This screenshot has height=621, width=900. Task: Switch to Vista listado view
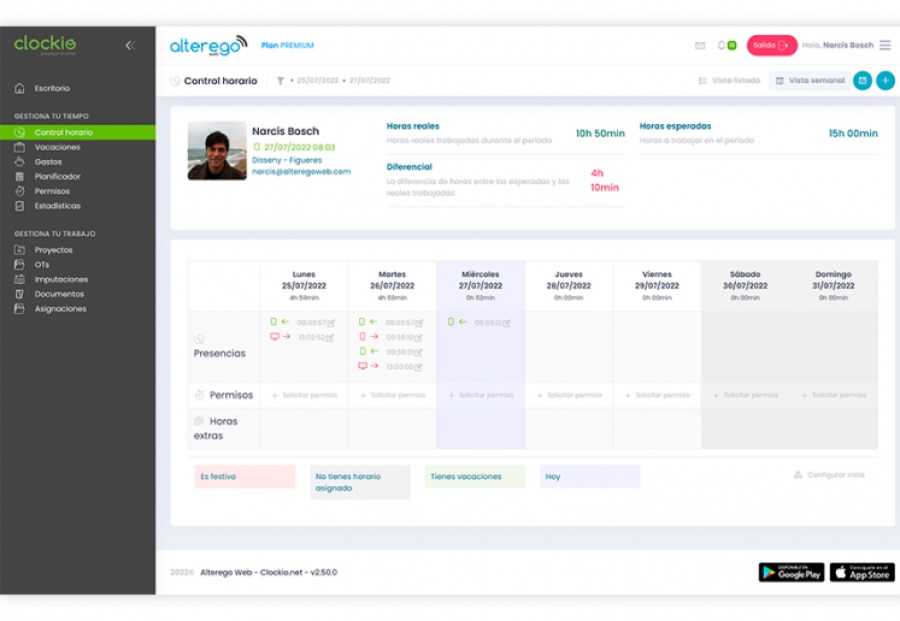(x=729, y=81)
